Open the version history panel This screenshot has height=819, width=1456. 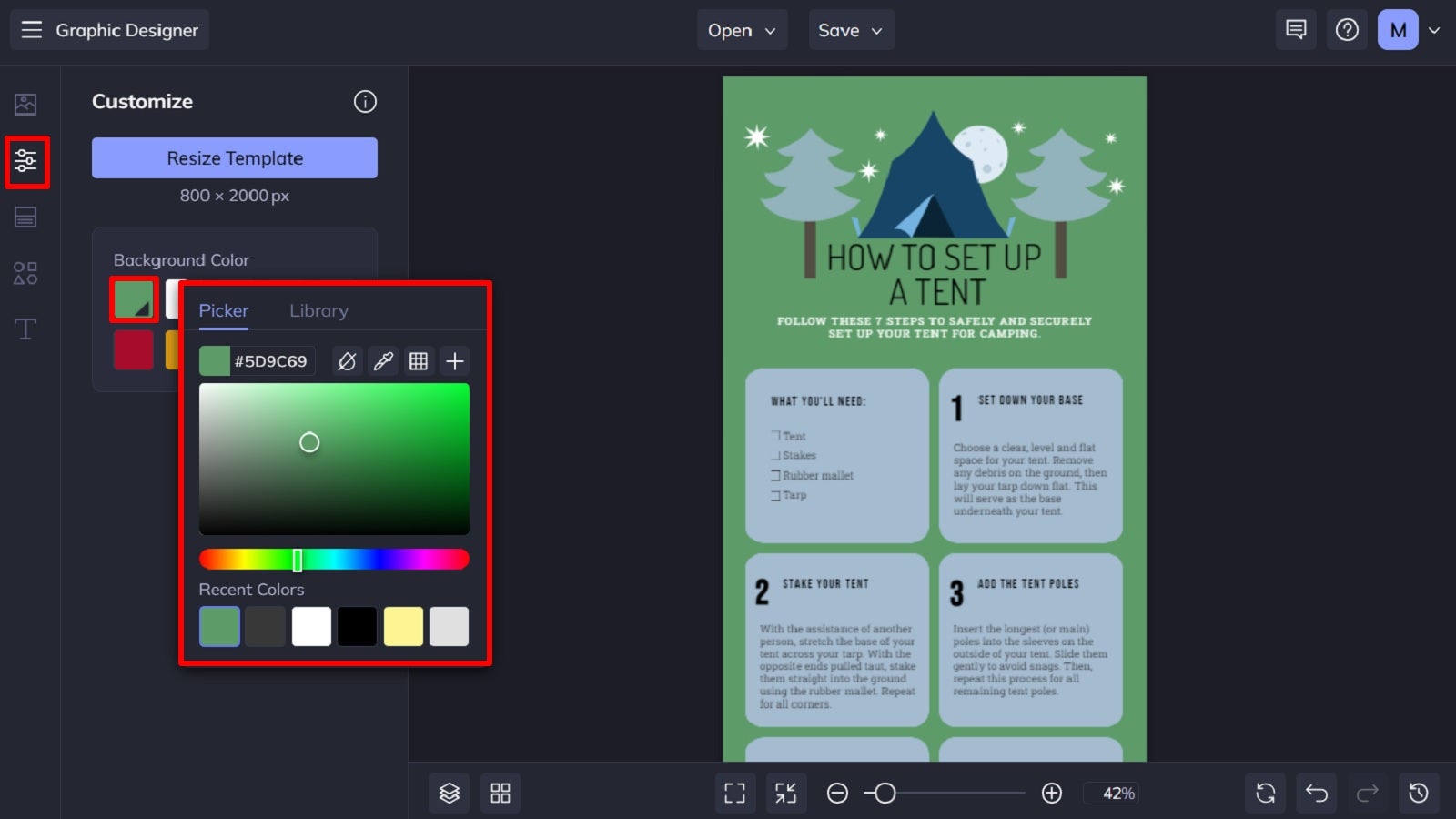tap(1418, 793)
